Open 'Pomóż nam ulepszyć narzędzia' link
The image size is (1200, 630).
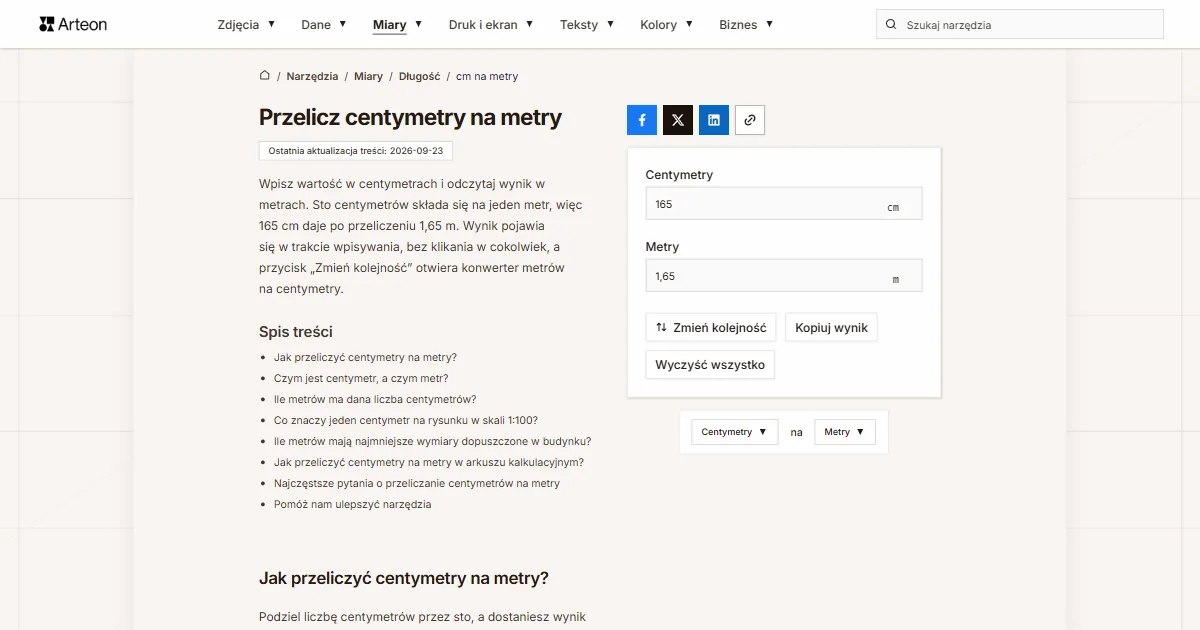coord(353,504)
